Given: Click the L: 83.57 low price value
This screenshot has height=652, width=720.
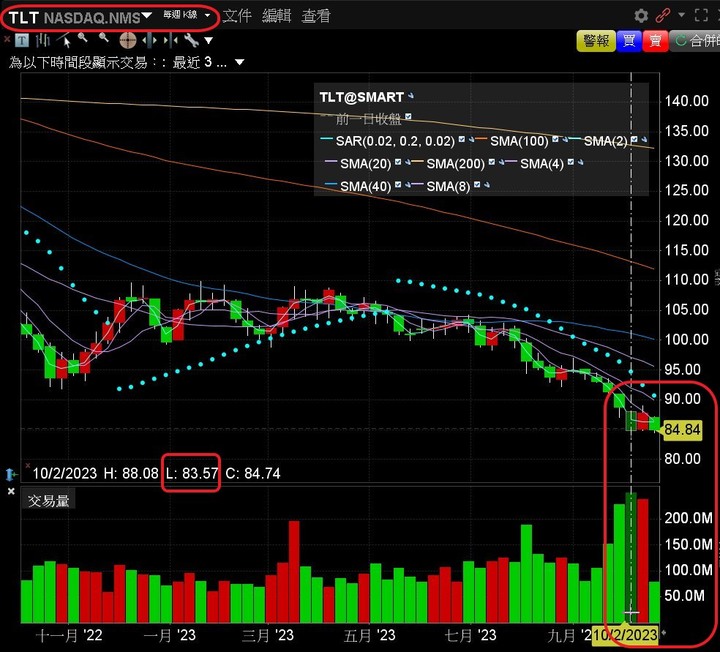Looking at the screenshot, I should (x=191, y=473).
